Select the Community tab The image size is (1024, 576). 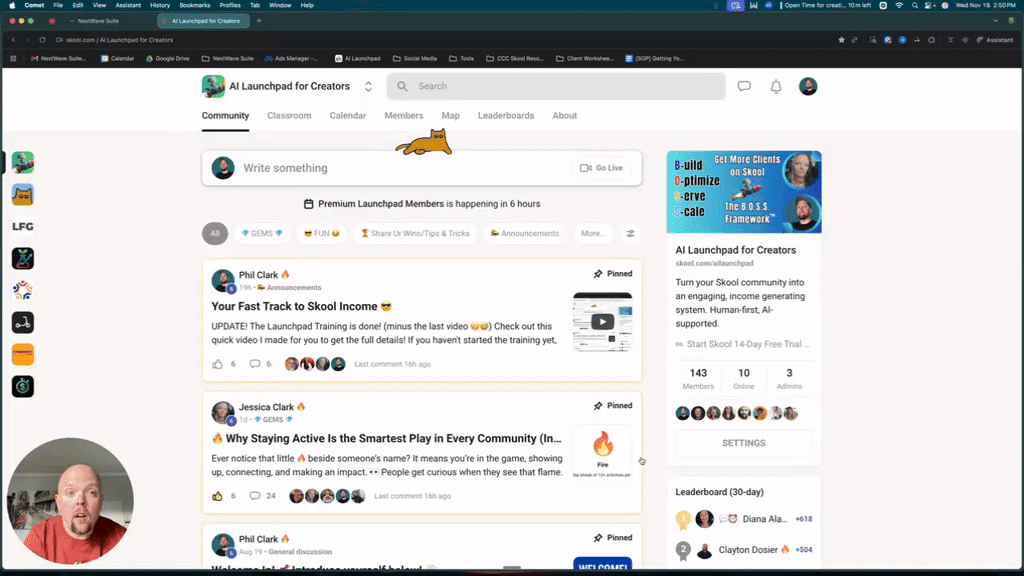(225, 116)
